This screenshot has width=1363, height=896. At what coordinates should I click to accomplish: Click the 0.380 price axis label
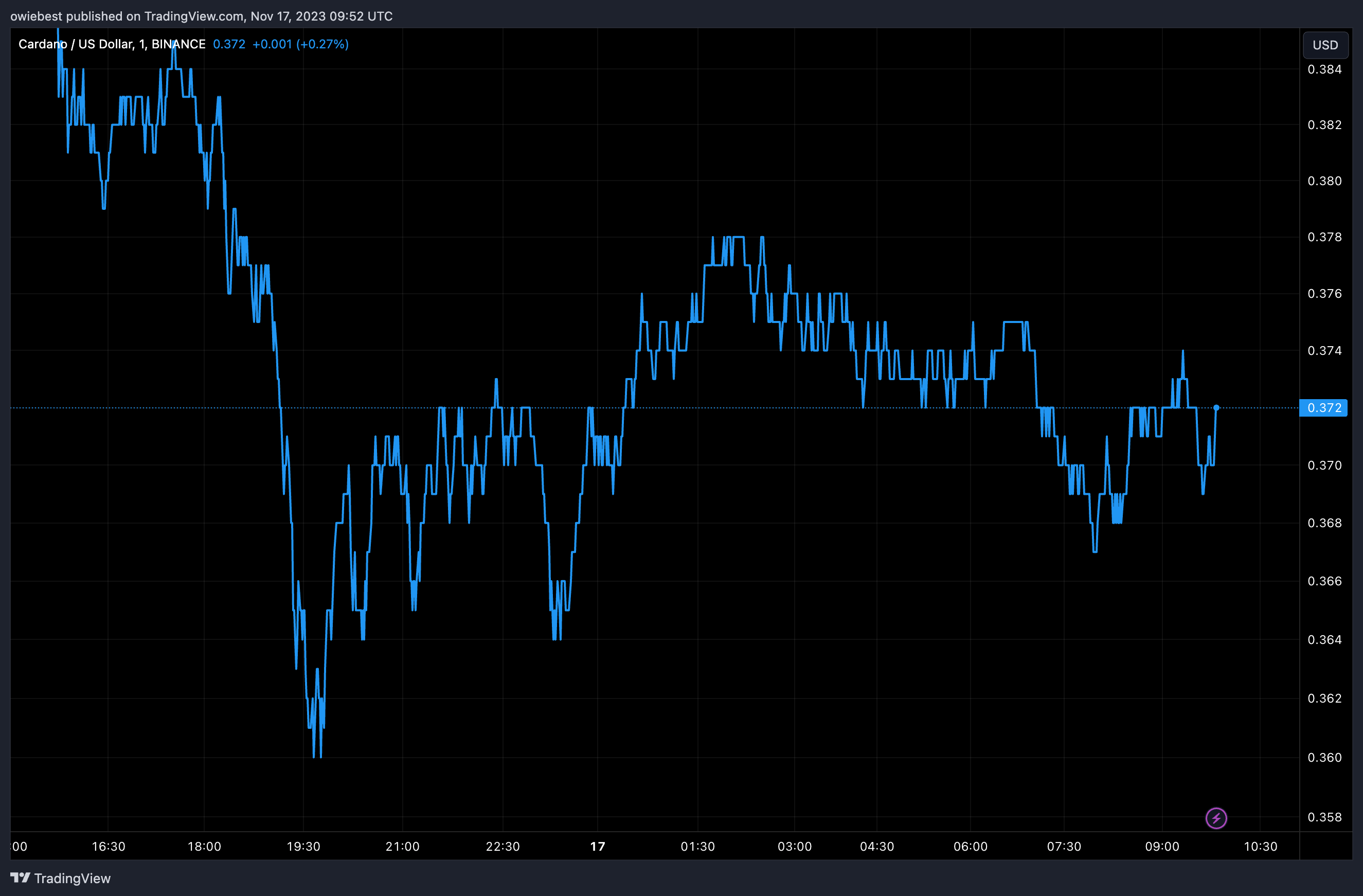[x=1324, y=181]
